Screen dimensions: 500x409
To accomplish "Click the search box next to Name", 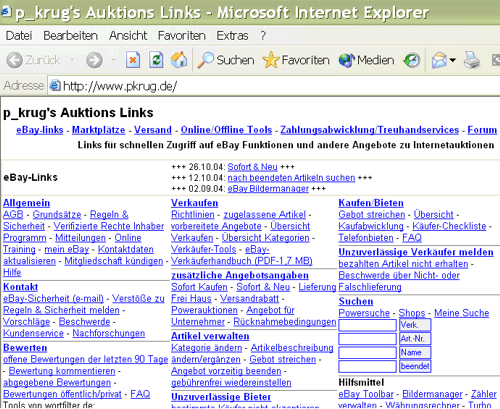I will point(367,353).
